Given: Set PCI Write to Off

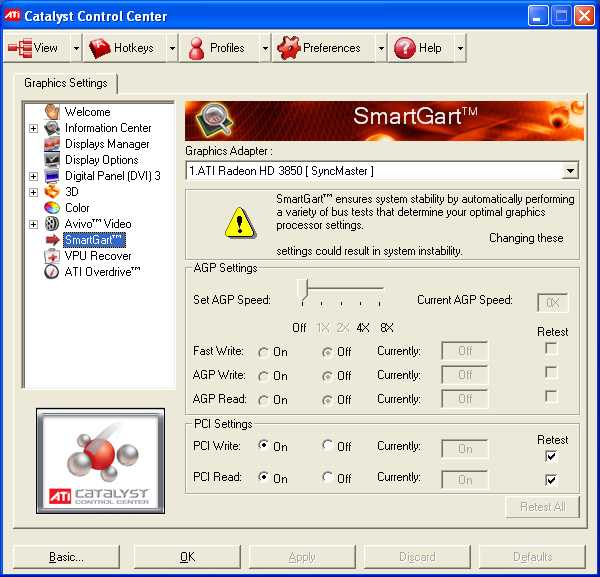Looking at the screenshot, I should [328, 445].
